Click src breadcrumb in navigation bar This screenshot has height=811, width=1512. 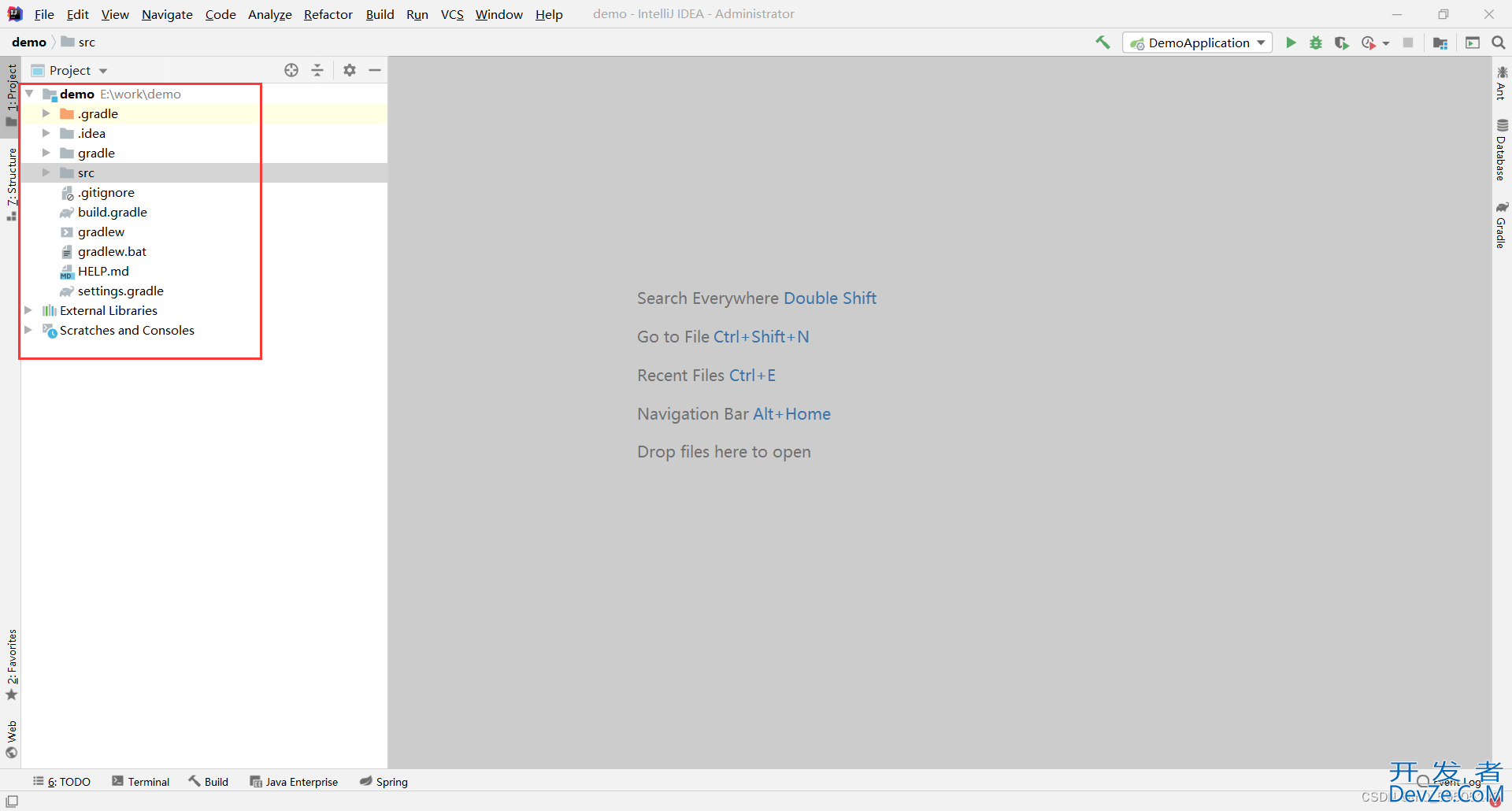click(x=79, y=43)
